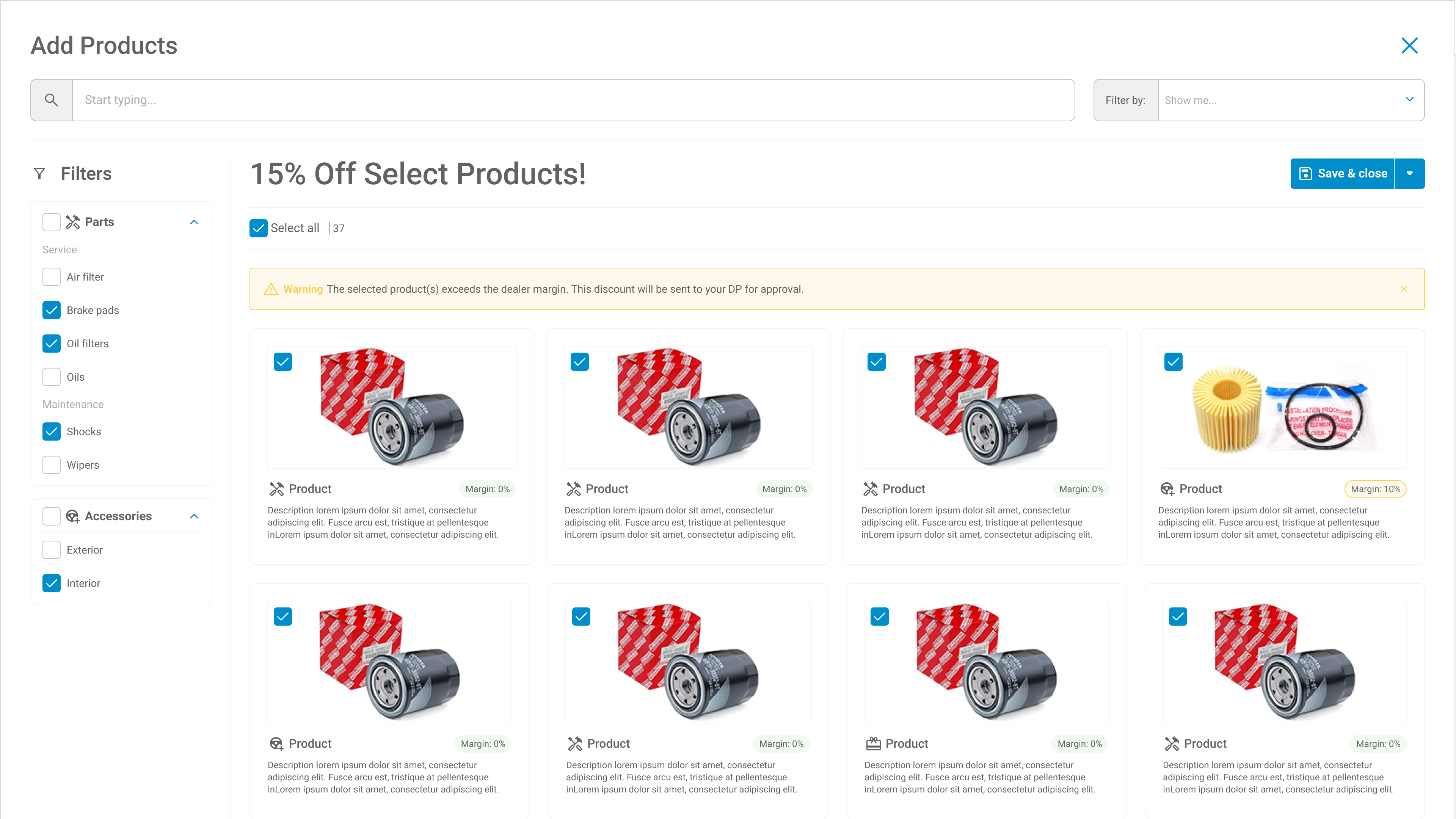Click the Margin: 10% badge
Screen dimensions: 1456x819
(x=1375, y=489)
